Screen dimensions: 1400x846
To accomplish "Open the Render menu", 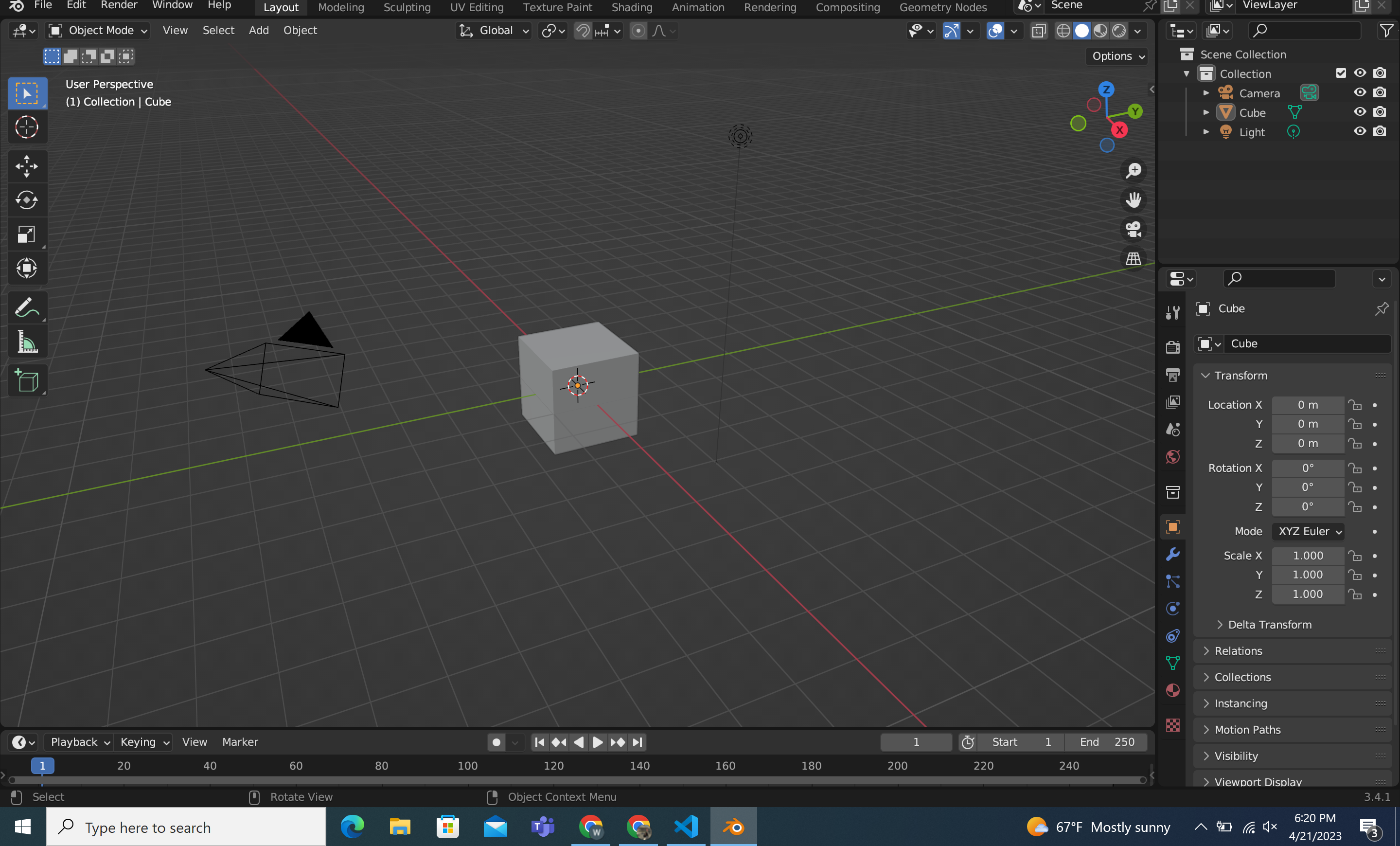I will pos(119,6).
